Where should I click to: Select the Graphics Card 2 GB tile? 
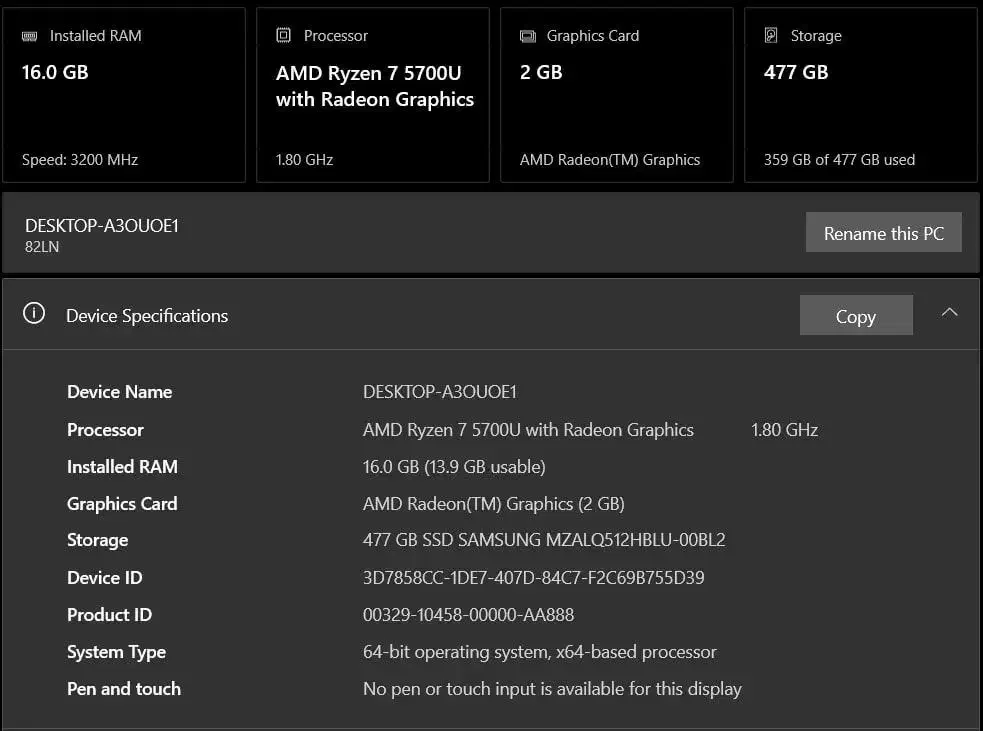click(x=616, y=96)
